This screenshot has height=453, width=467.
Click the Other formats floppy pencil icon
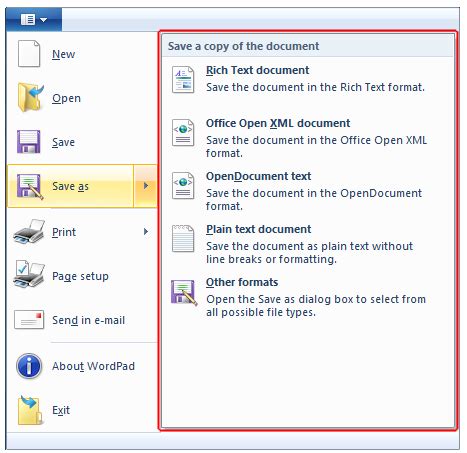click(184, 292)
